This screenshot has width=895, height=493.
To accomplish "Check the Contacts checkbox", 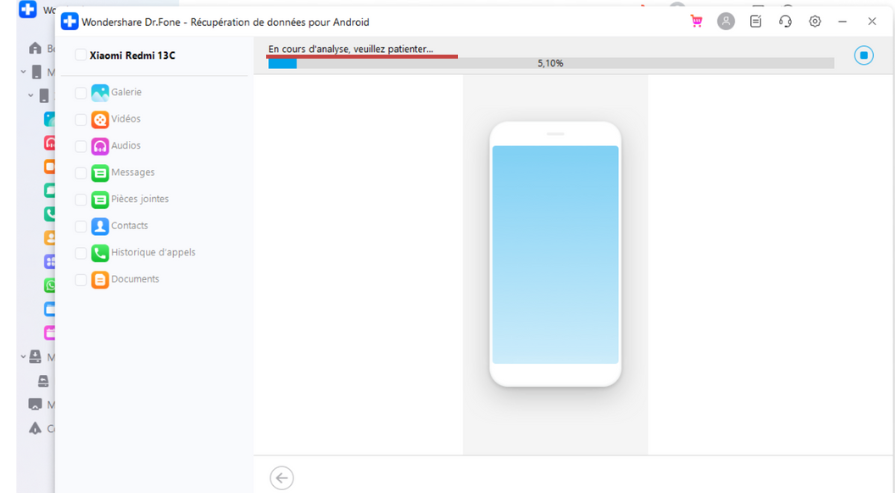I will [x=81, y=226].
